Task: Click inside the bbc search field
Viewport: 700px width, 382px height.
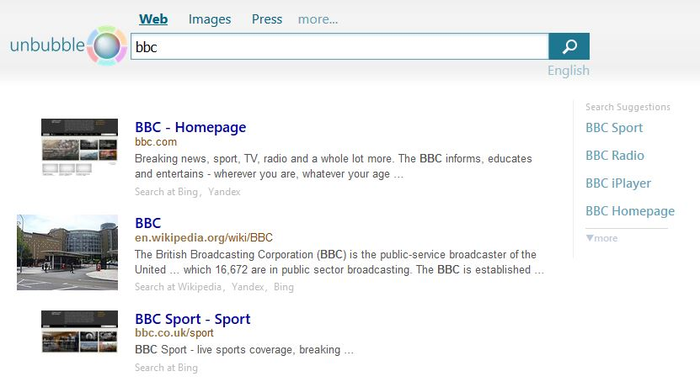Action: tap(340, 46)
